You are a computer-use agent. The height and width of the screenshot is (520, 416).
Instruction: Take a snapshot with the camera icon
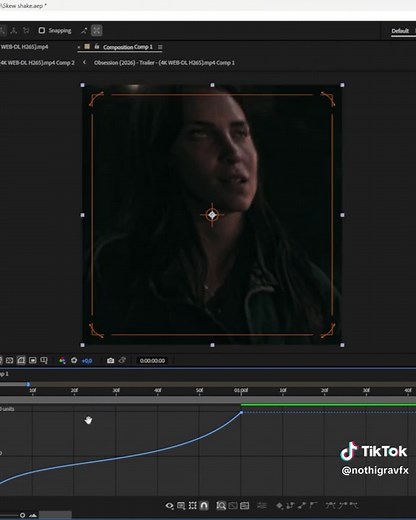110,360
